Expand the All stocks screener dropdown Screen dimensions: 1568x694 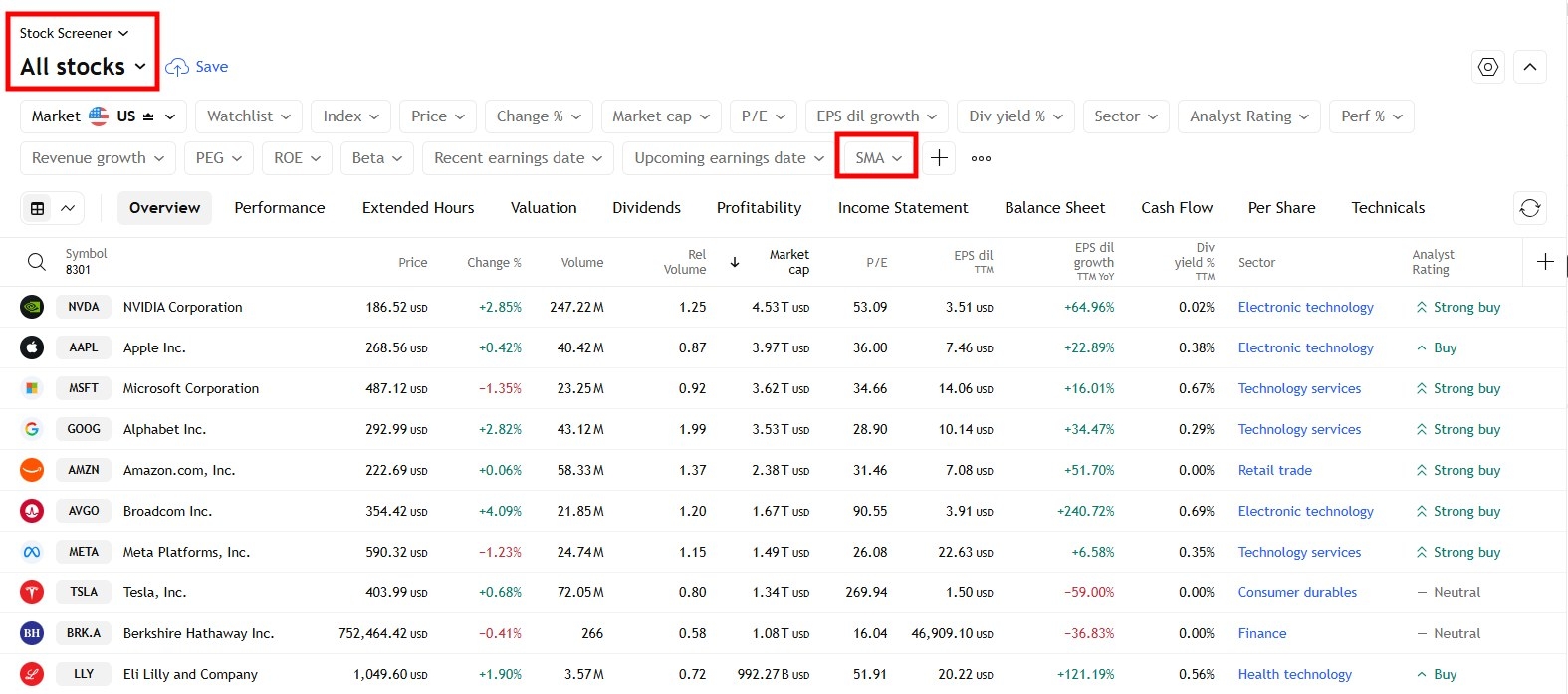pos(83,67)
